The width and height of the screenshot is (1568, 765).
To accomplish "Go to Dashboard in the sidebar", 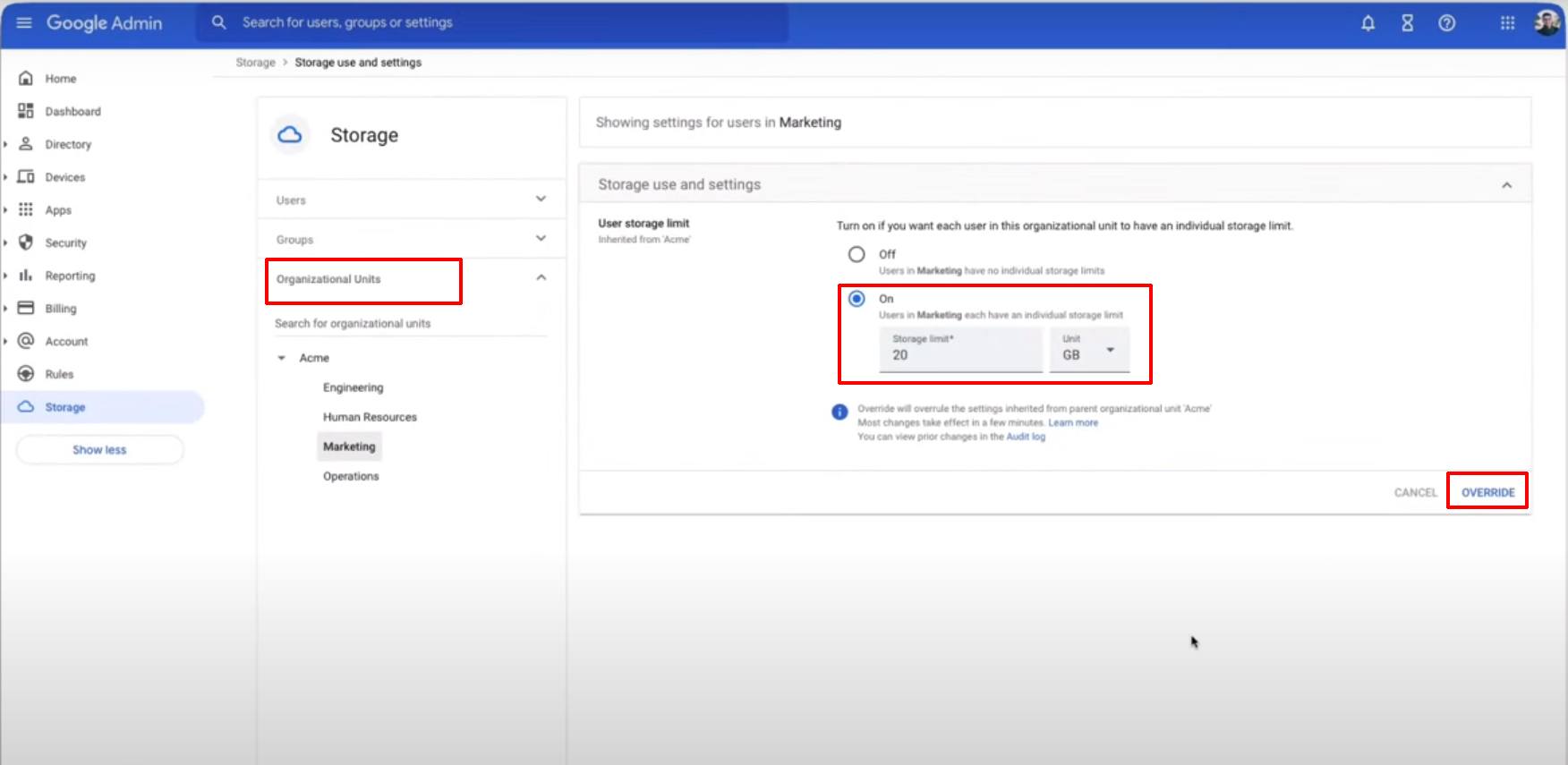I will coord(72,112).
